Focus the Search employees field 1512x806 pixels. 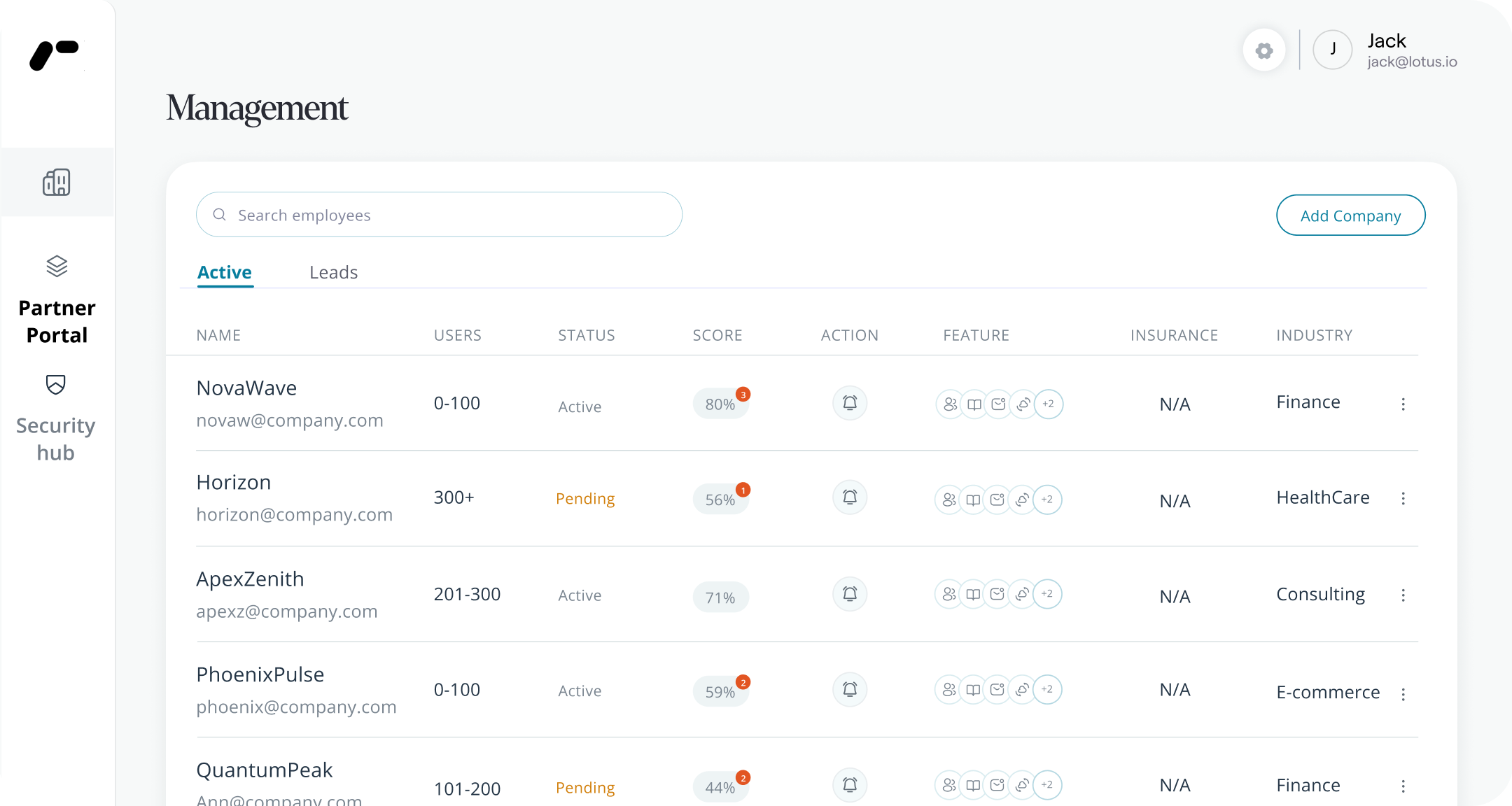(x=439, y=215)
